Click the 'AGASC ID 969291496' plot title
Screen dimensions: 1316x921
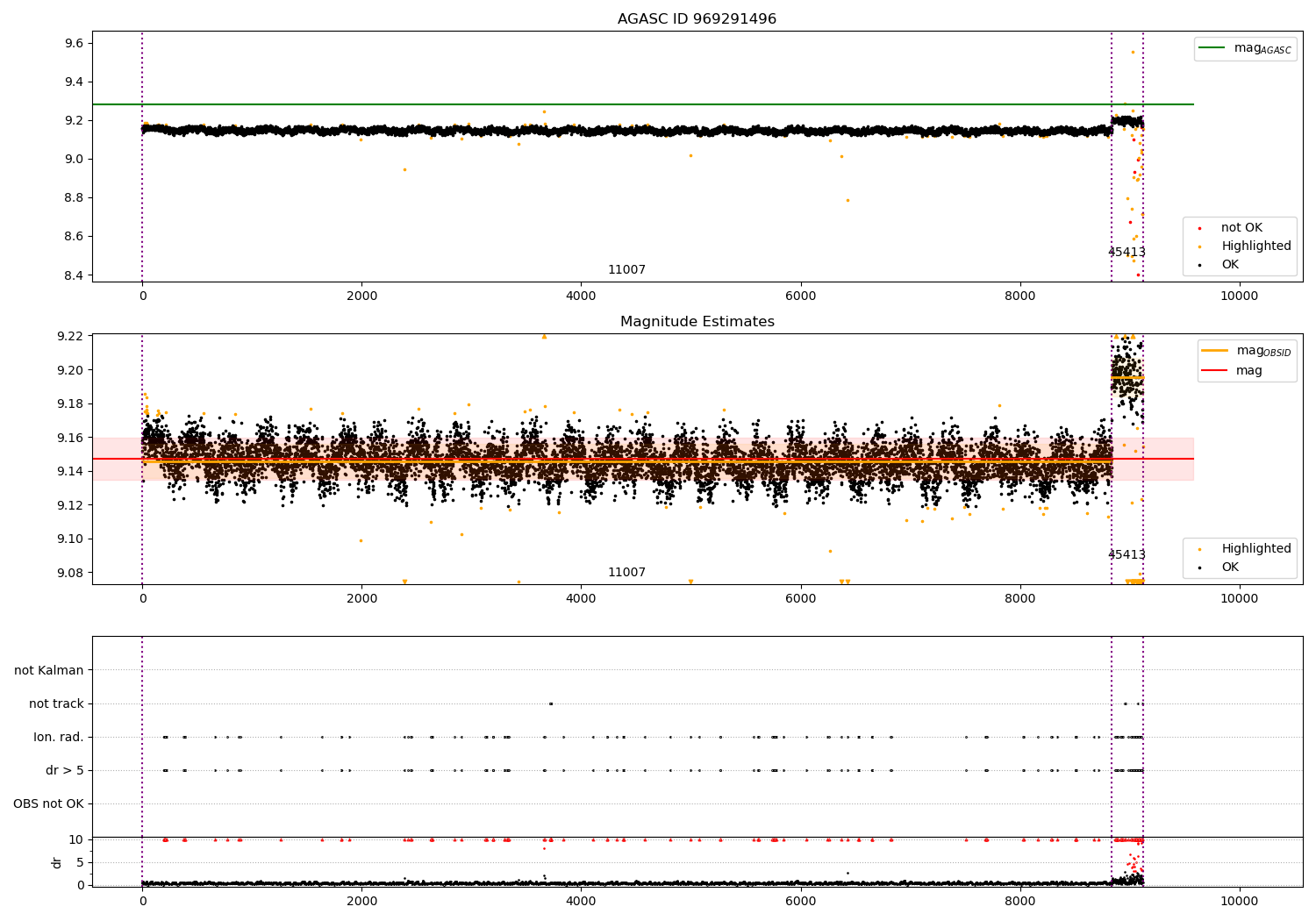[x=697, y=19]
